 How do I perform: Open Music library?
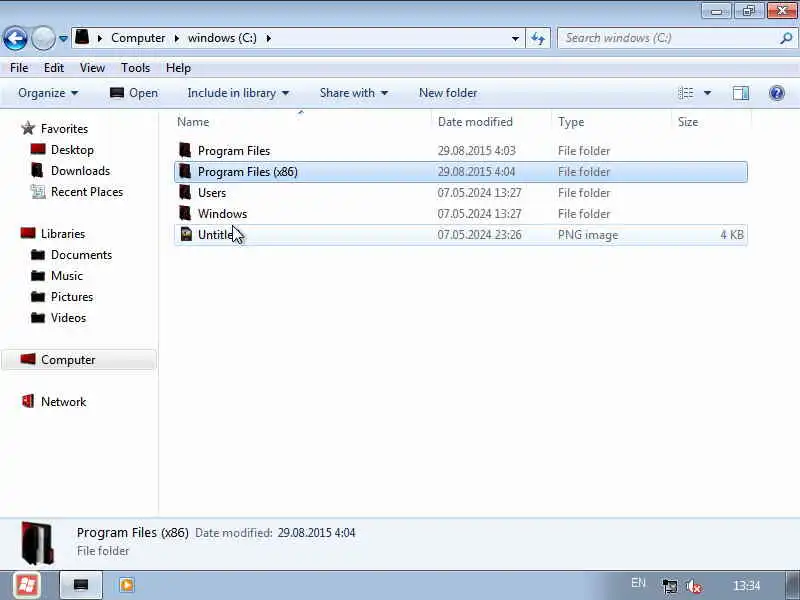click(x=66, y=276)
